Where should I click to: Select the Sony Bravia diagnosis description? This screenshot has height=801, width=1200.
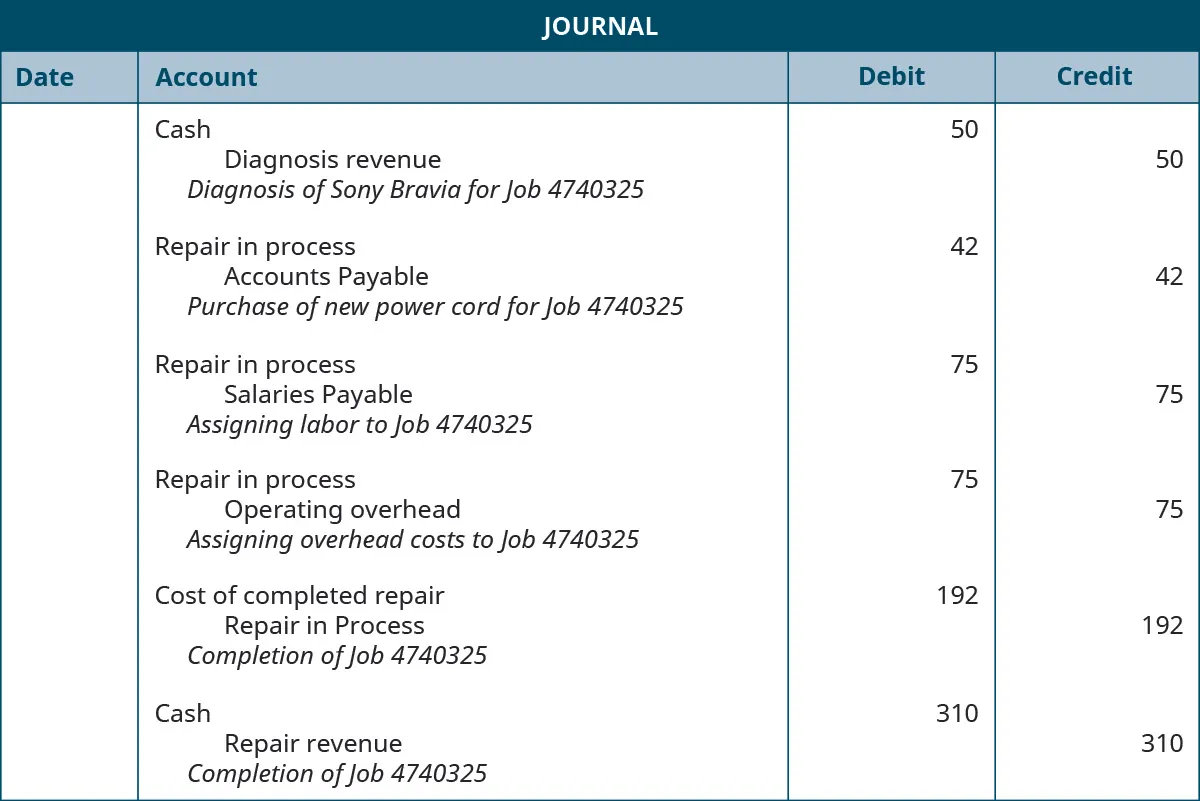(x=415, y=189)
